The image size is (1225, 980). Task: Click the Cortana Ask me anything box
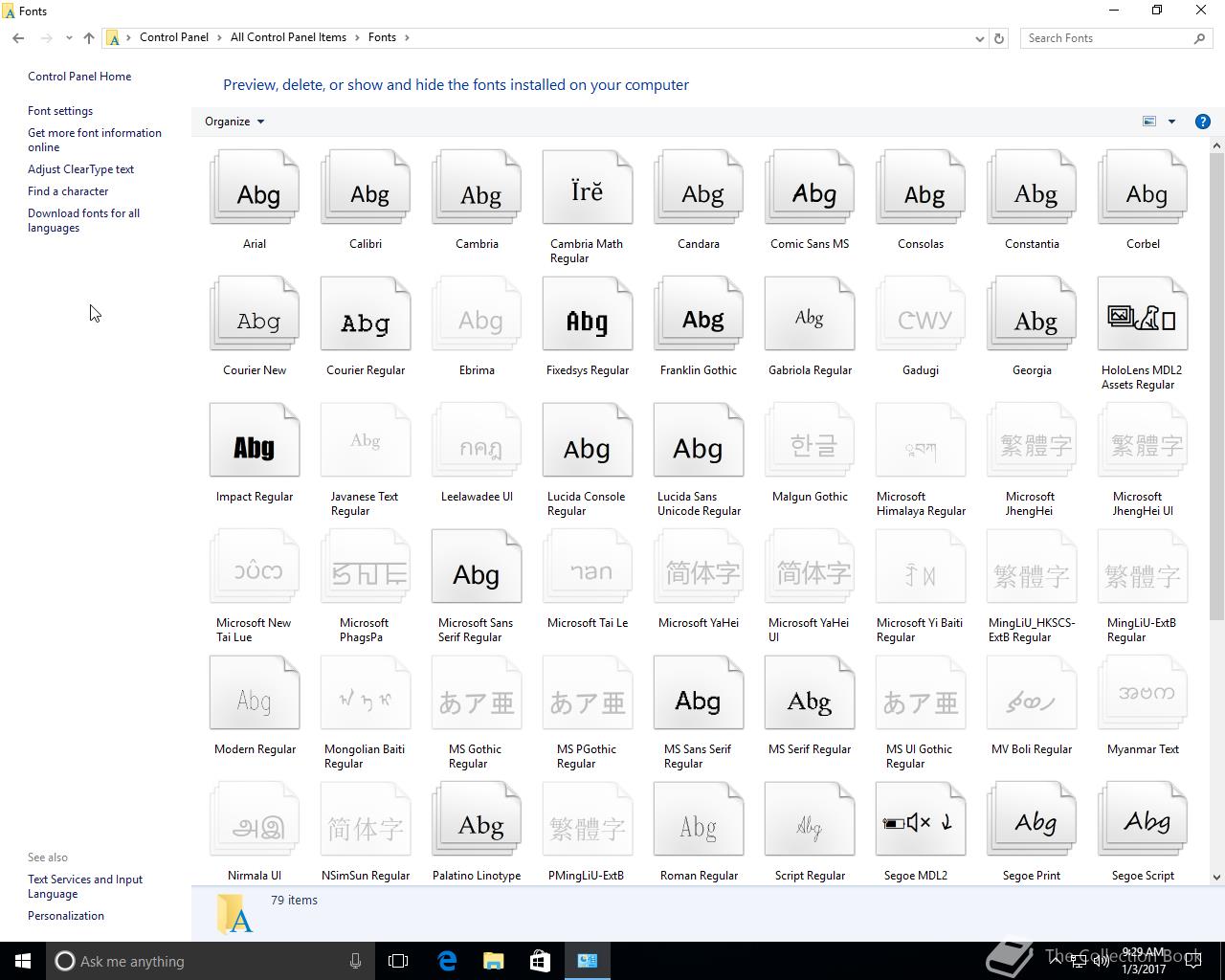(210, 961)
